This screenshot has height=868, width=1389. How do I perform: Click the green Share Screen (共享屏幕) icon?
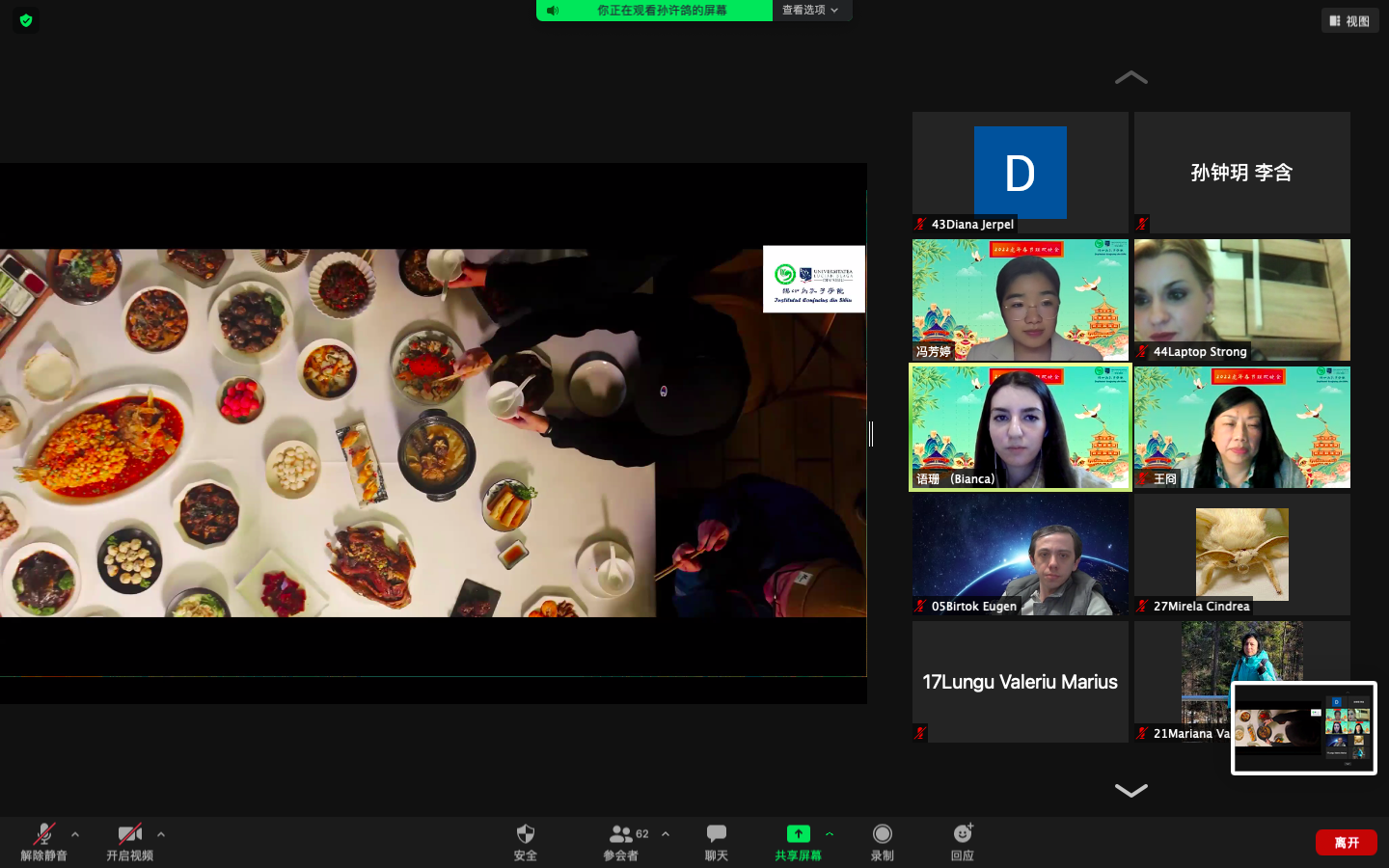click(798, 834)
